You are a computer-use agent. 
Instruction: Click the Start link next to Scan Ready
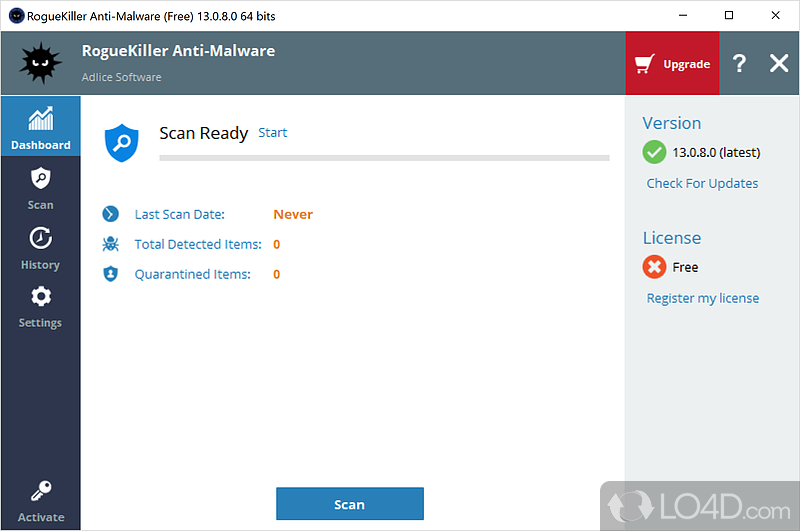tap(272, 133)
